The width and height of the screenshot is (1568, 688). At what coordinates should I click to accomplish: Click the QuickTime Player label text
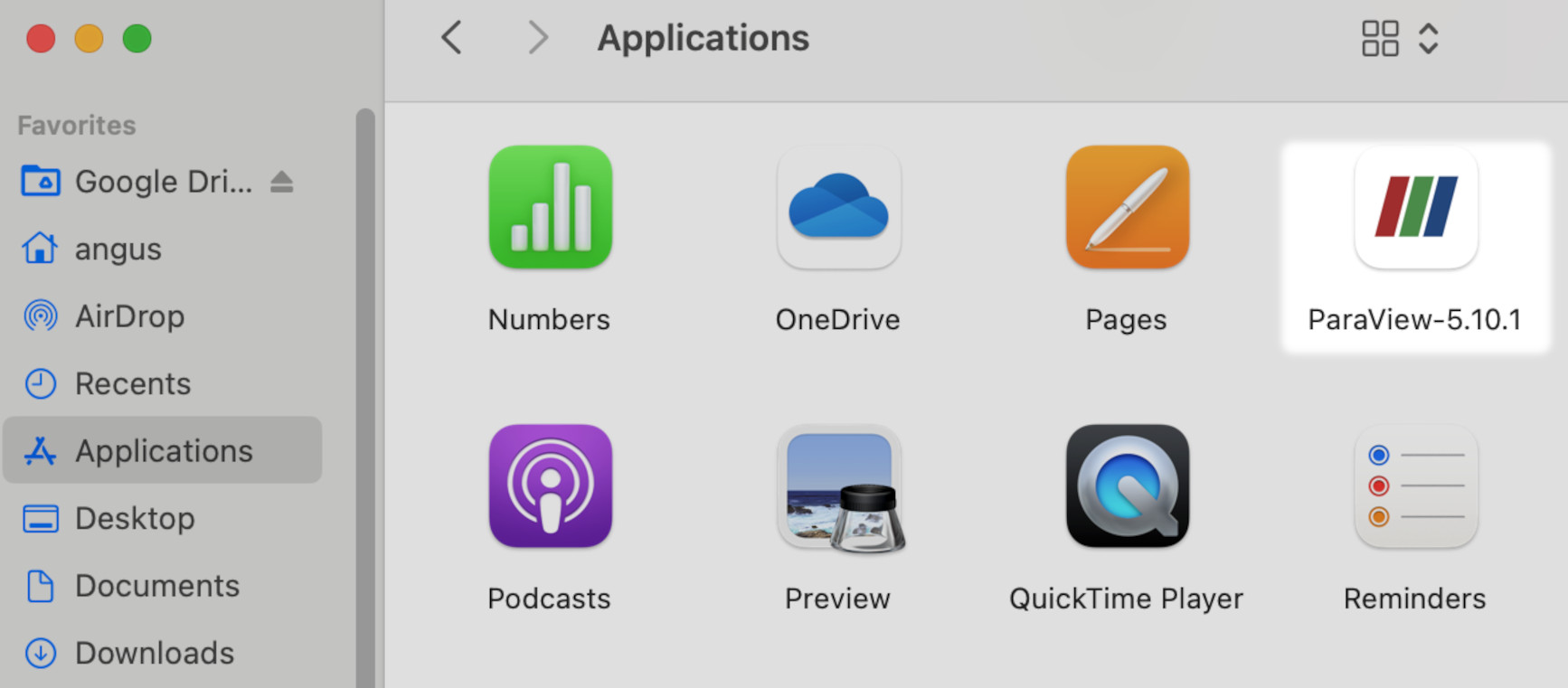(x=1126, y=598)
